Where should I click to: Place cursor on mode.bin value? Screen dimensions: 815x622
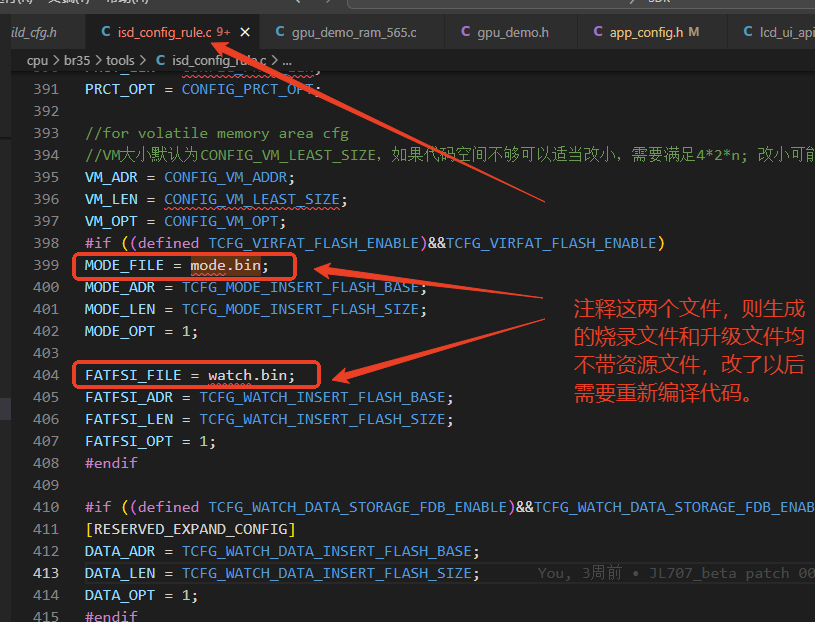coord(225,266)
